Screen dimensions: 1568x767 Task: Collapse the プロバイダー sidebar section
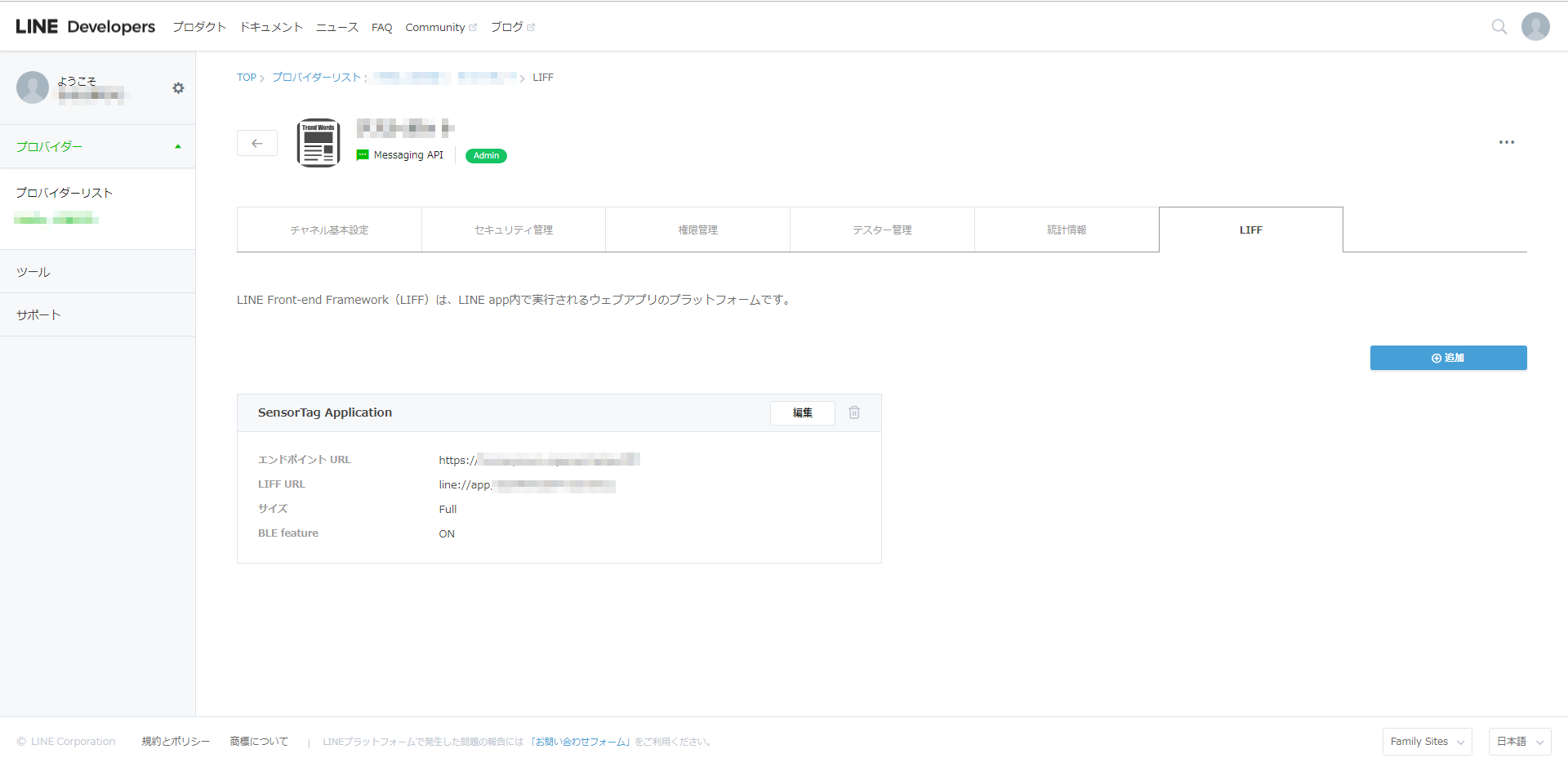point(98,147)
